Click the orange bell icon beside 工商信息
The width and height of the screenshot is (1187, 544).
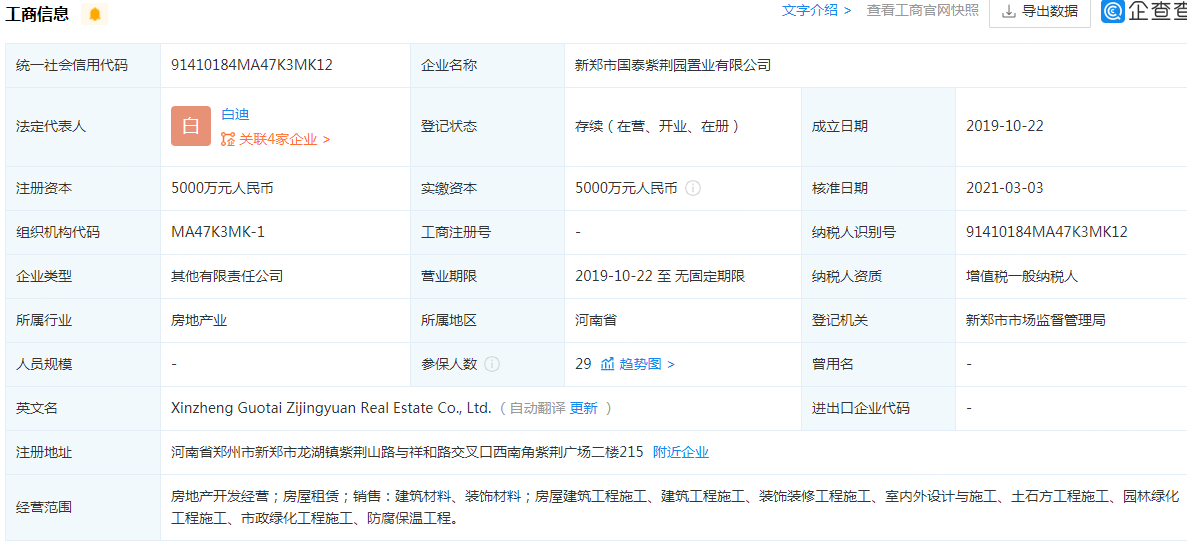95,14
